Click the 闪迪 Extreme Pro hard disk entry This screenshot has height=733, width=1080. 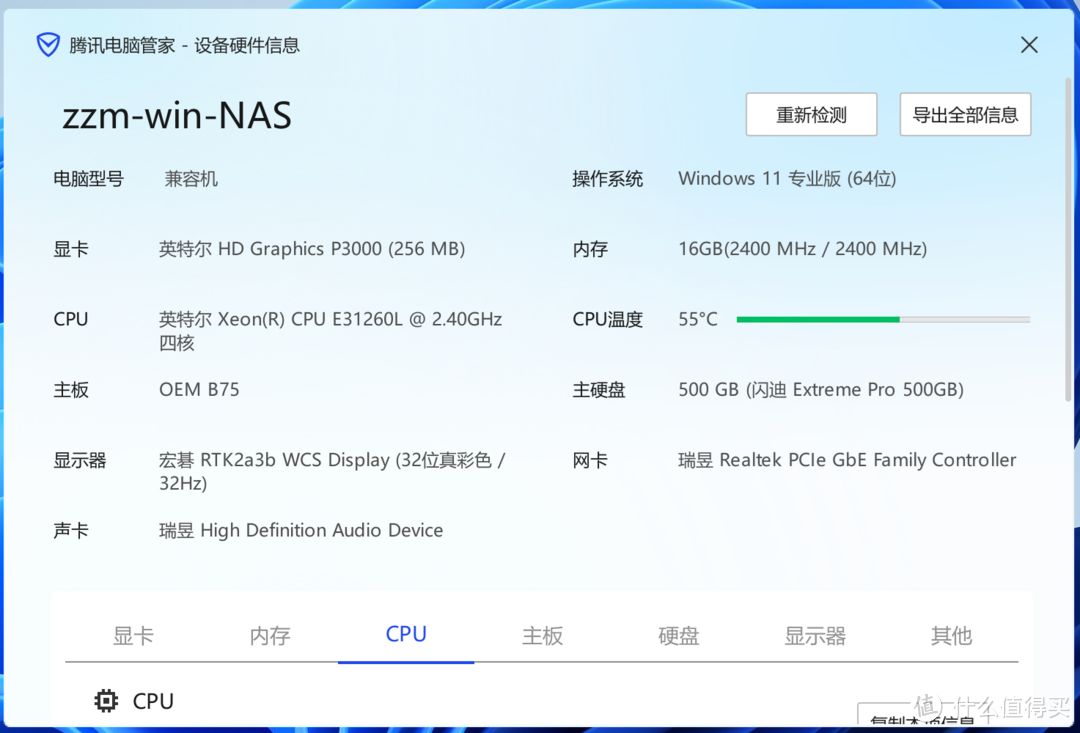point(820,389)
